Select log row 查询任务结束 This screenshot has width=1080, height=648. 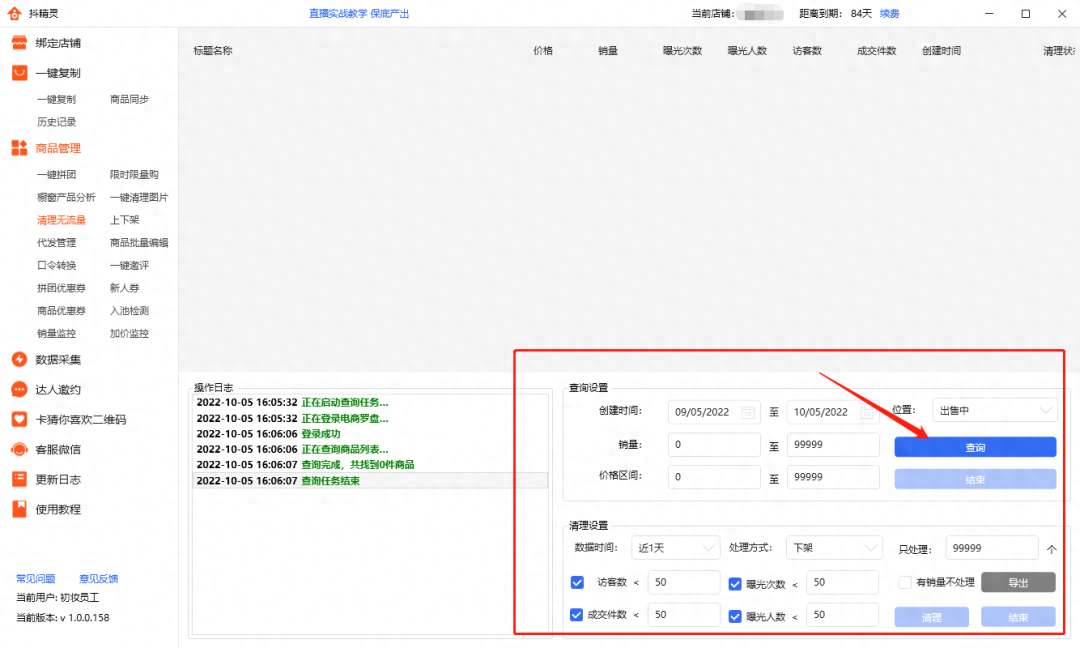pos(371,481)
